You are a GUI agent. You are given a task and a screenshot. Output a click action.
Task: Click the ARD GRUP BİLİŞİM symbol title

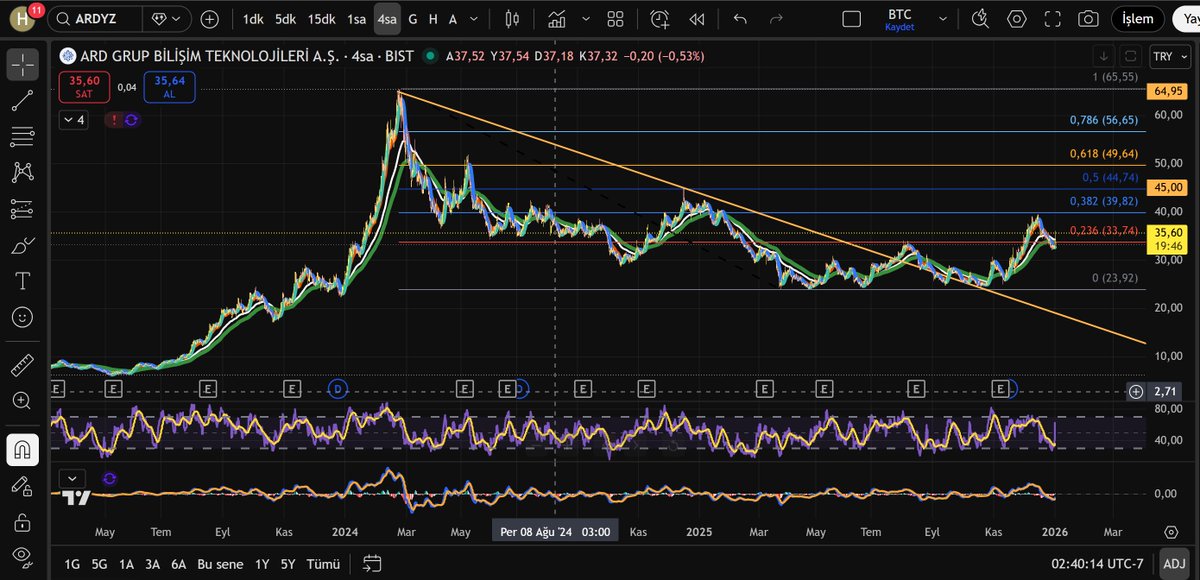click(211, 56)
